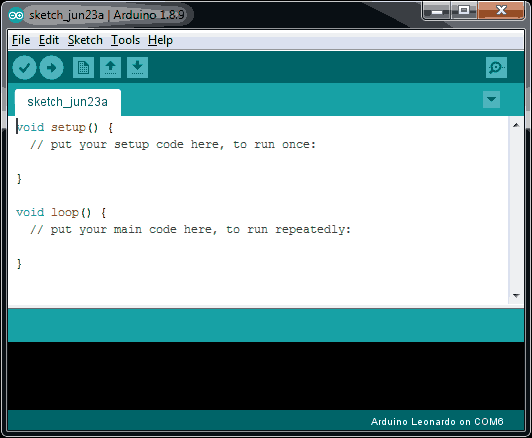Screen dimensions: 532x438
Task: Open the File menu
Action: click(x=21, y=40)
